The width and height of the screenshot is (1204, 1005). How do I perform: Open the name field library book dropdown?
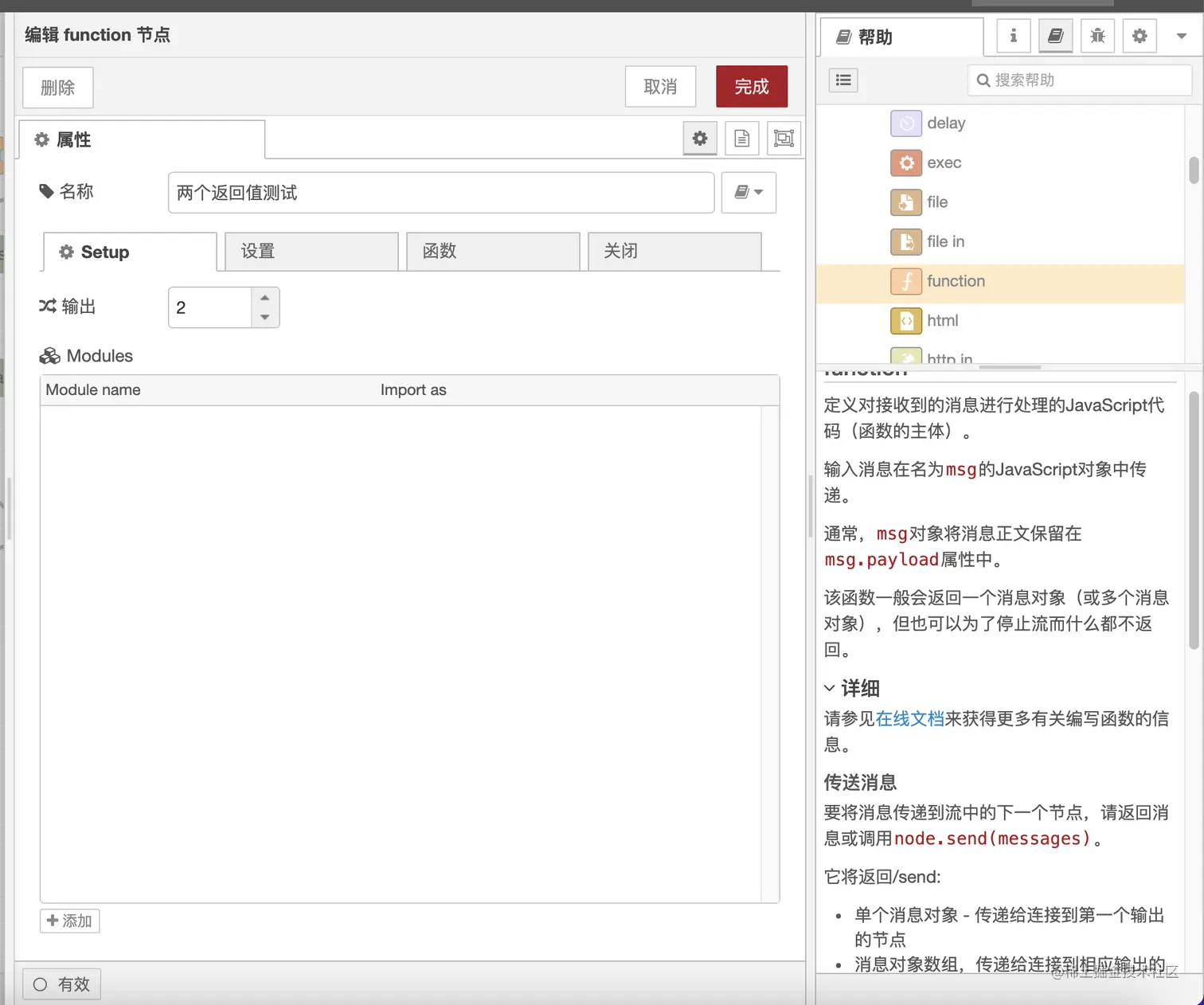[749, 193]
